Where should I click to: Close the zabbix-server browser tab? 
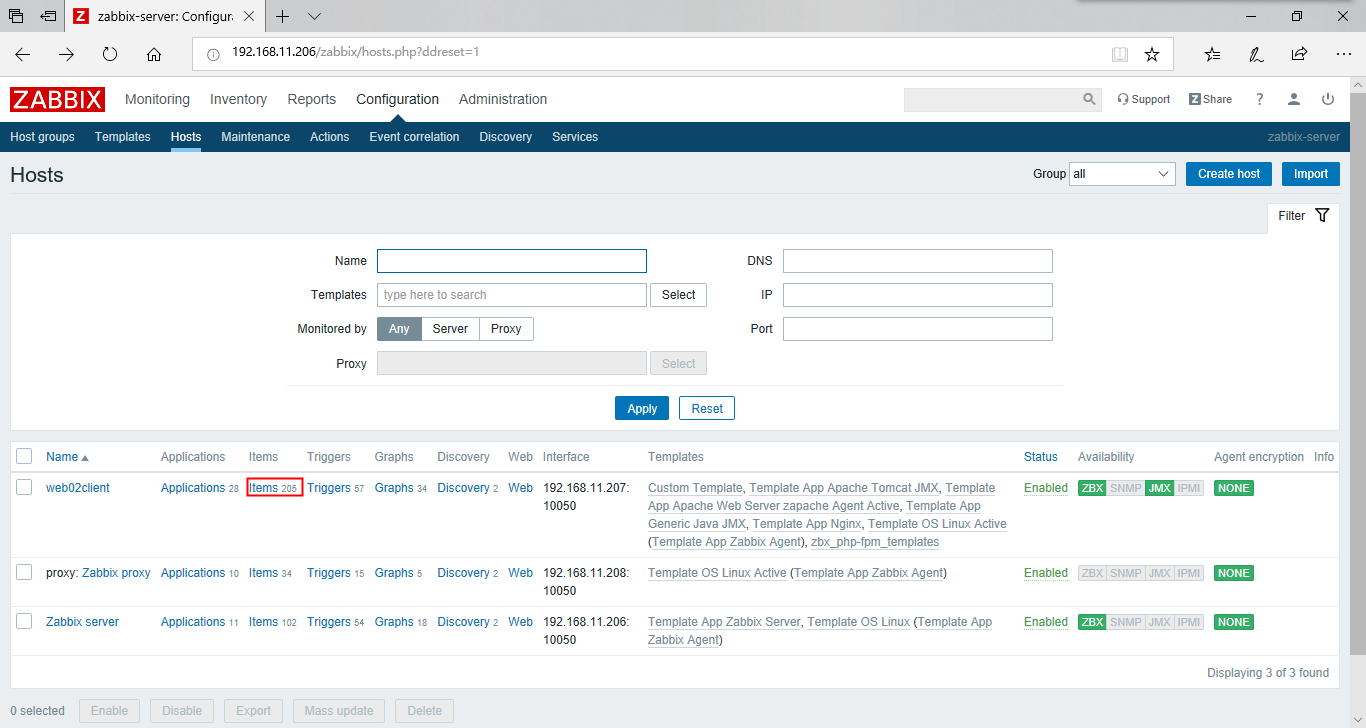coord(248,16)
